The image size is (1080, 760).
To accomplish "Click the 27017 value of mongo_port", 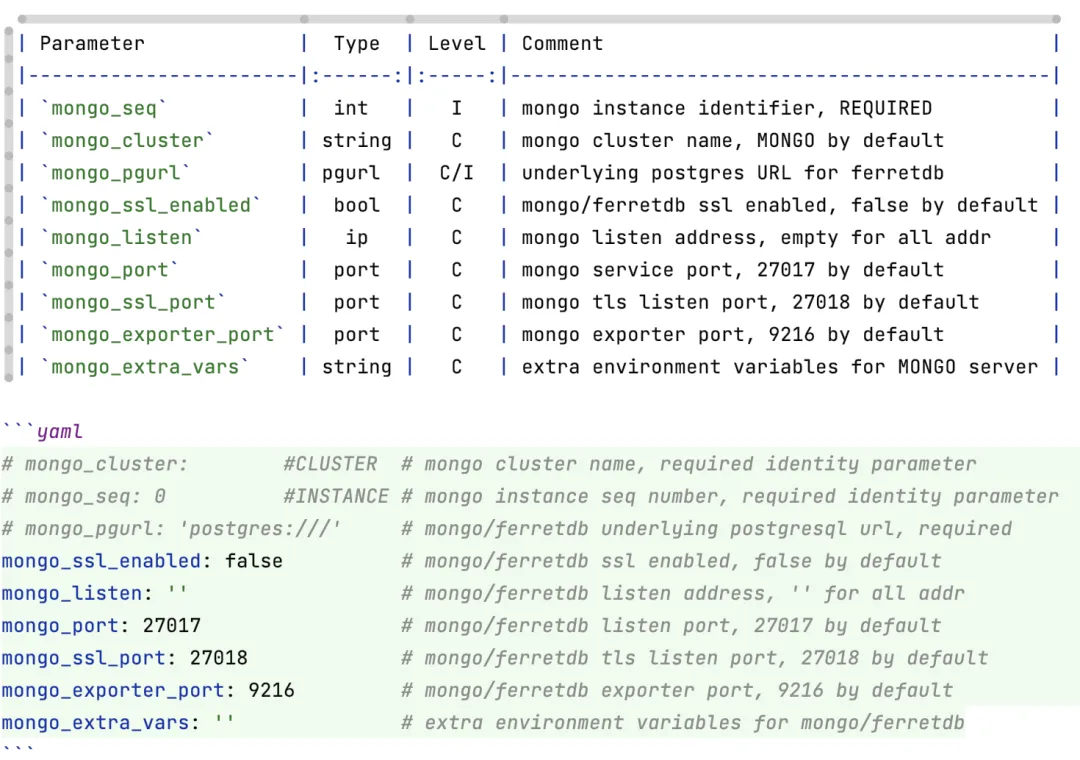I will click(x=173, y=625).
